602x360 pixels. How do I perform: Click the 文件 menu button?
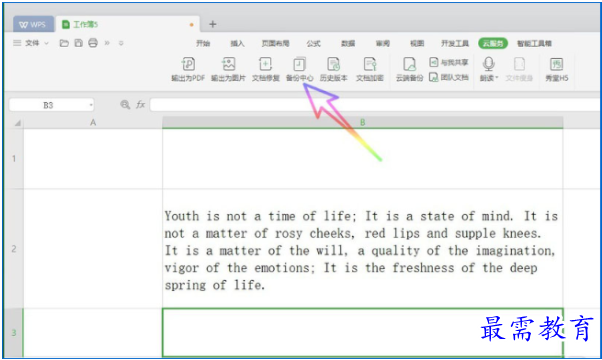tap(32, 43)
